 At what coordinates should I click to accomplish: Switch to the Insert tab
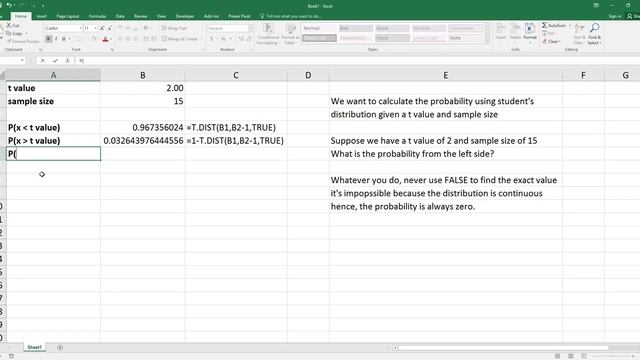pyautogui.click(x=41, y=16)
